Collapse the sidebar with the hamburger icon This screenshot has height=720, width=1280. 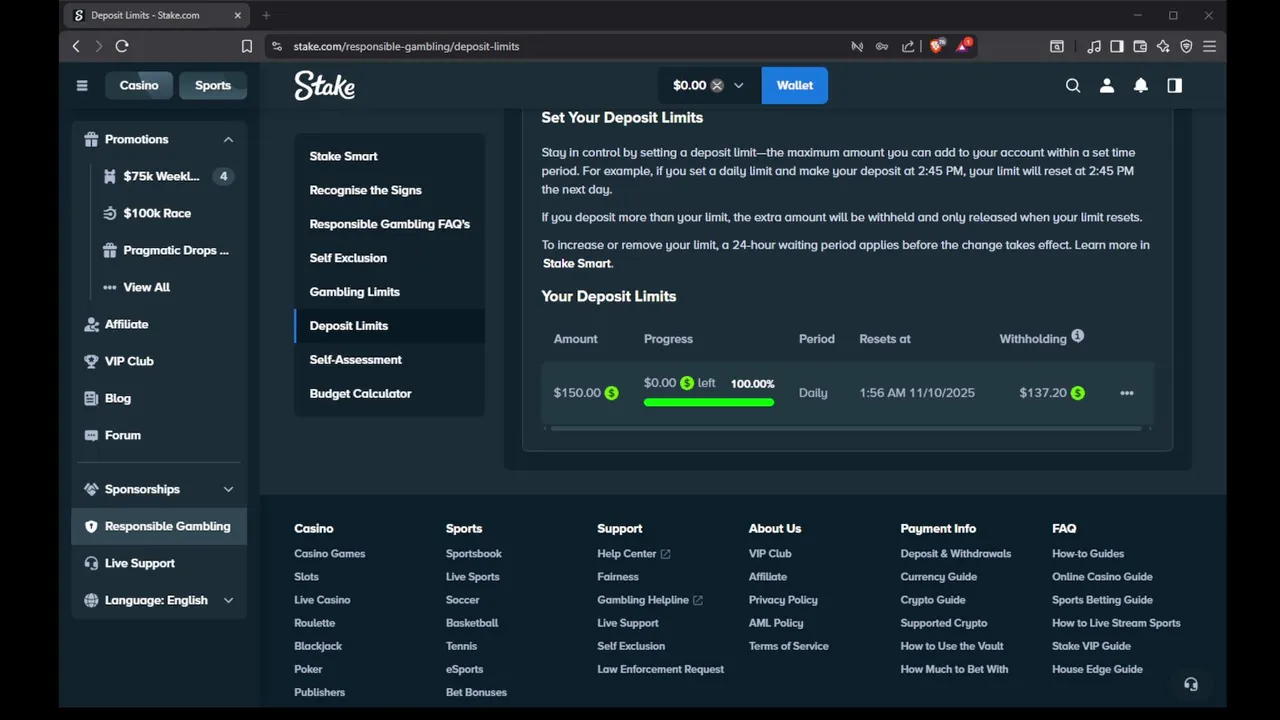tap(82, 86)
